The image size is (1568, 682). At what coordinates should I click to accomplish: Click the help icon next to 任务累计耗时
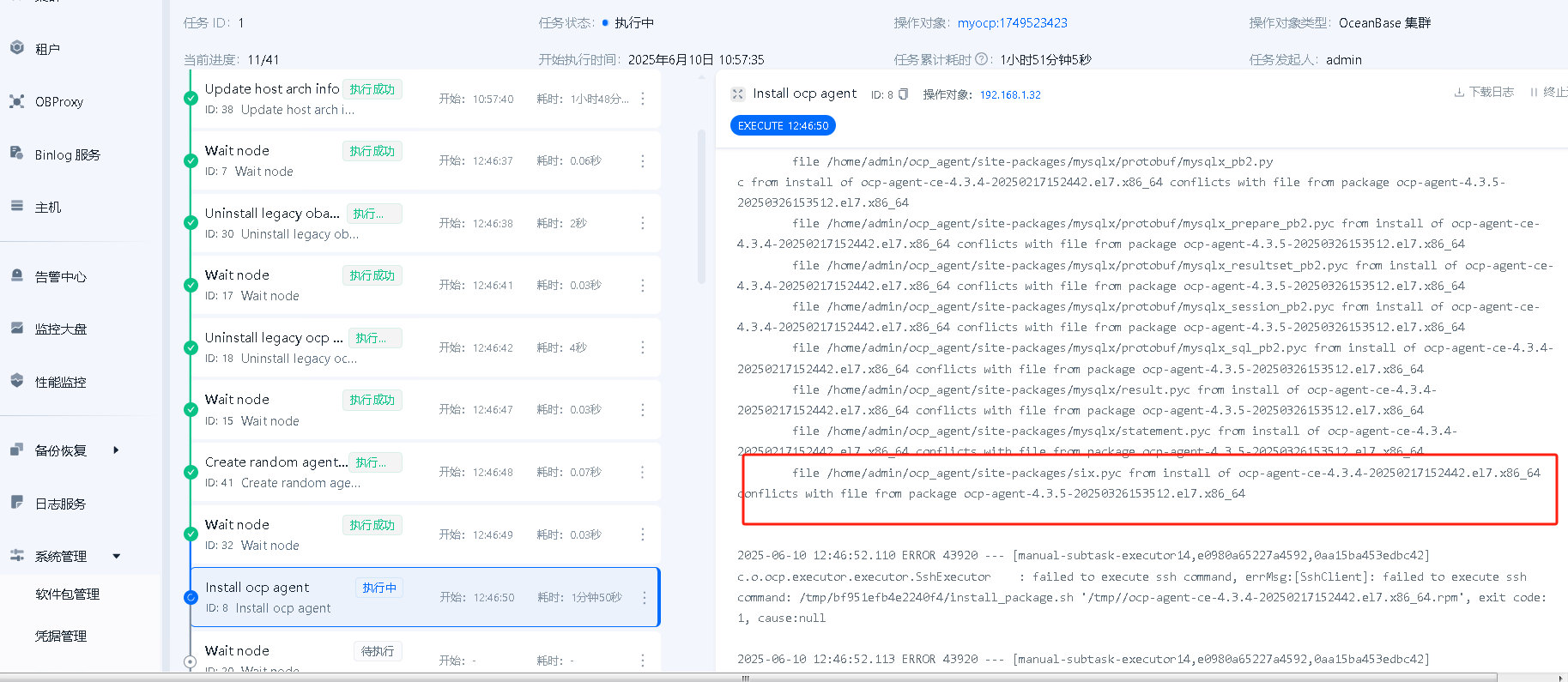[x=982, y=59]
